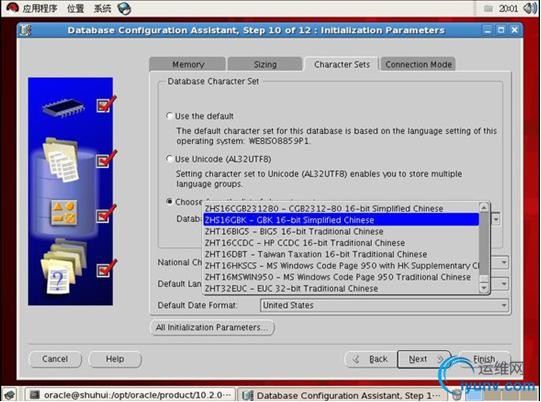Launch the web browser globe icon

(x=124, y=8)
